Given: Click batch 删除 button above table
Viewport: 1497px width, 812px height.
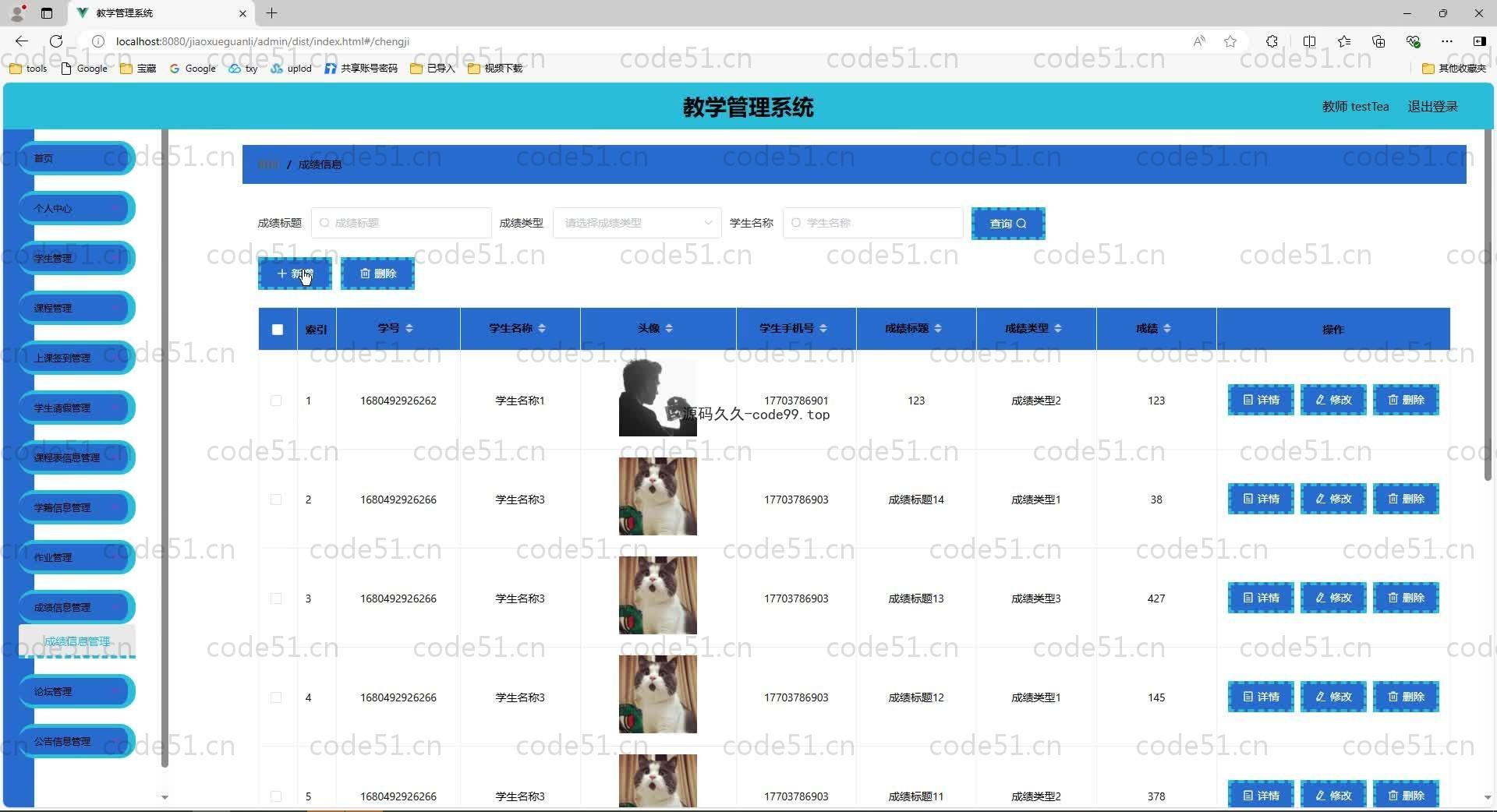Looking at the screenshot, I should (377, 274).
